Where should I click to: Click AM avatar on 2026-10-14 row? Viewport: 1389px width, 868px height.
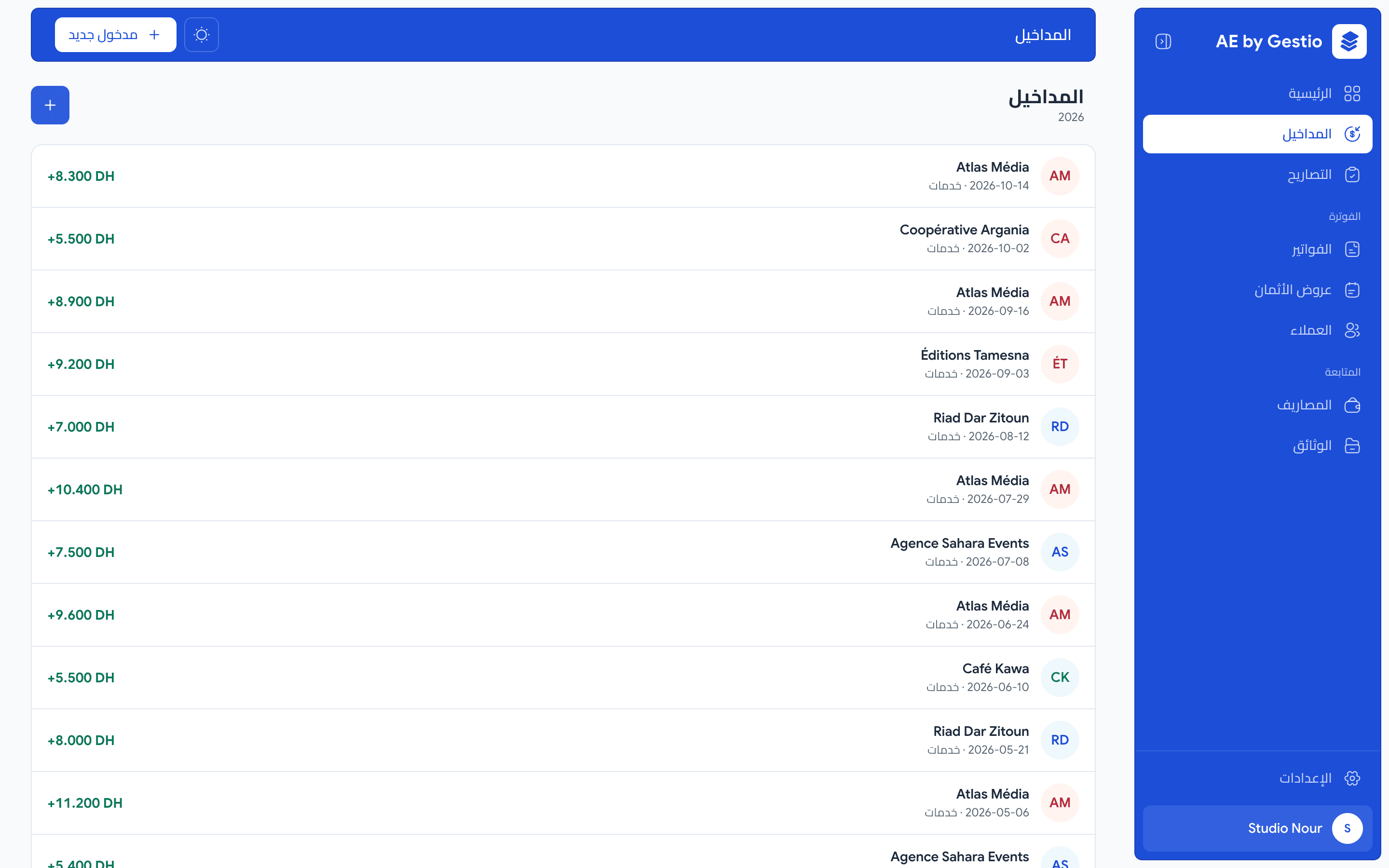[1060, 176]
